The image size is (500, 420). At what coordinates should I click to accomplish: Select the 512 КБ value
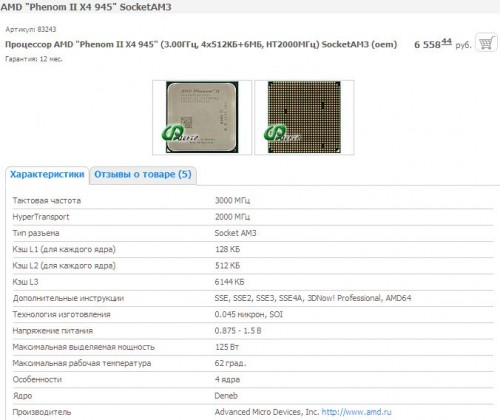click(x=227, y=266)
